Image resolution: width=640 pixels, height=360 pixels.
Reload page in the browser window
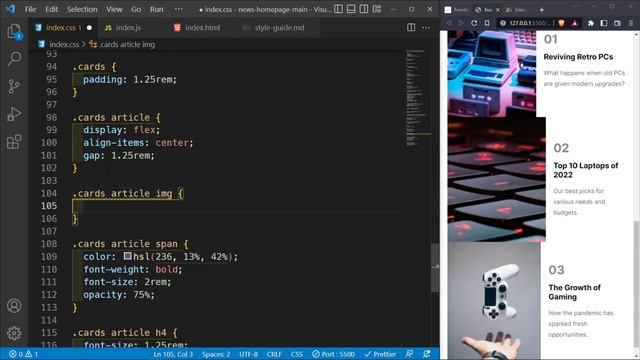(x=474, y=23)
